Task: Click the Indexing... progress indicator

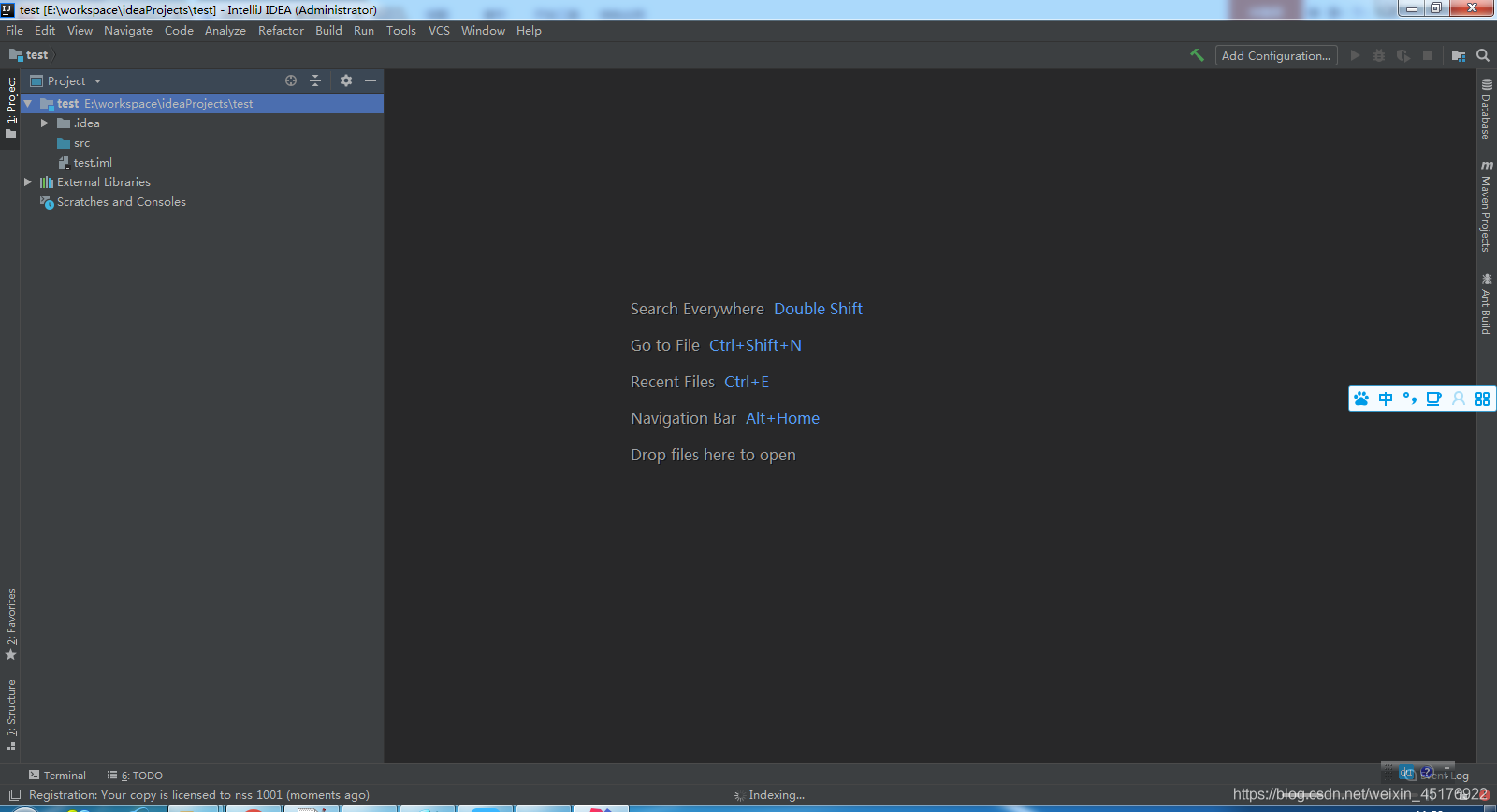Action: [769, 795]
